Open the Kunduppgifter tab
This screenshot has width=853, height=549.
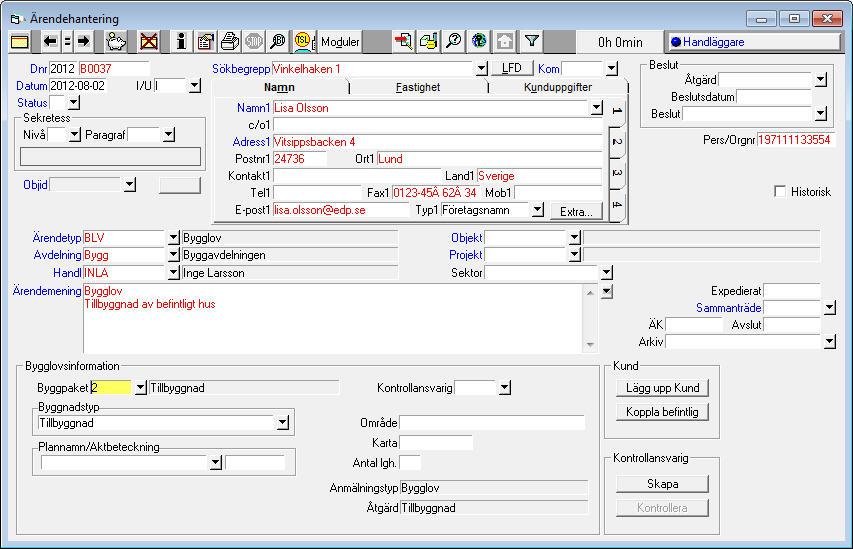(558, 87)
